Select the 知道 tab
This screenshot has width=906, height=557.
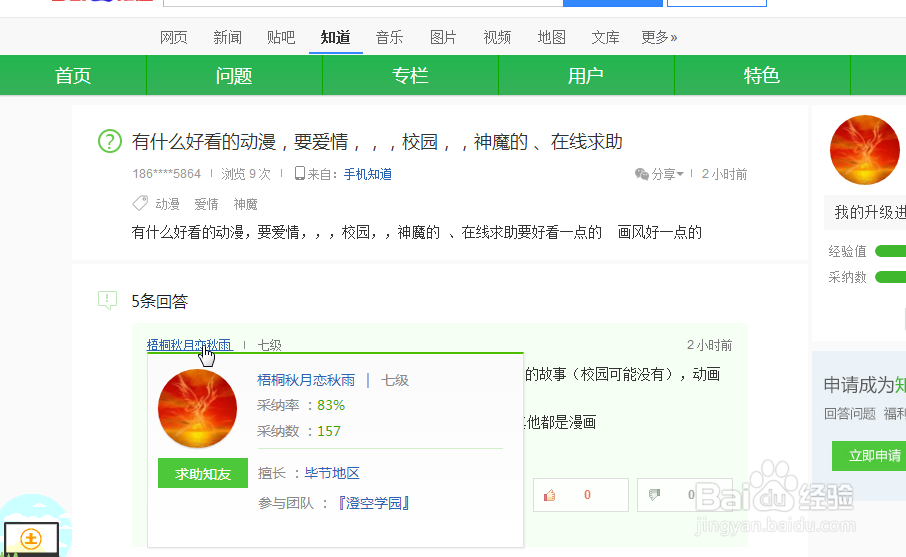[x=336, y=38]
